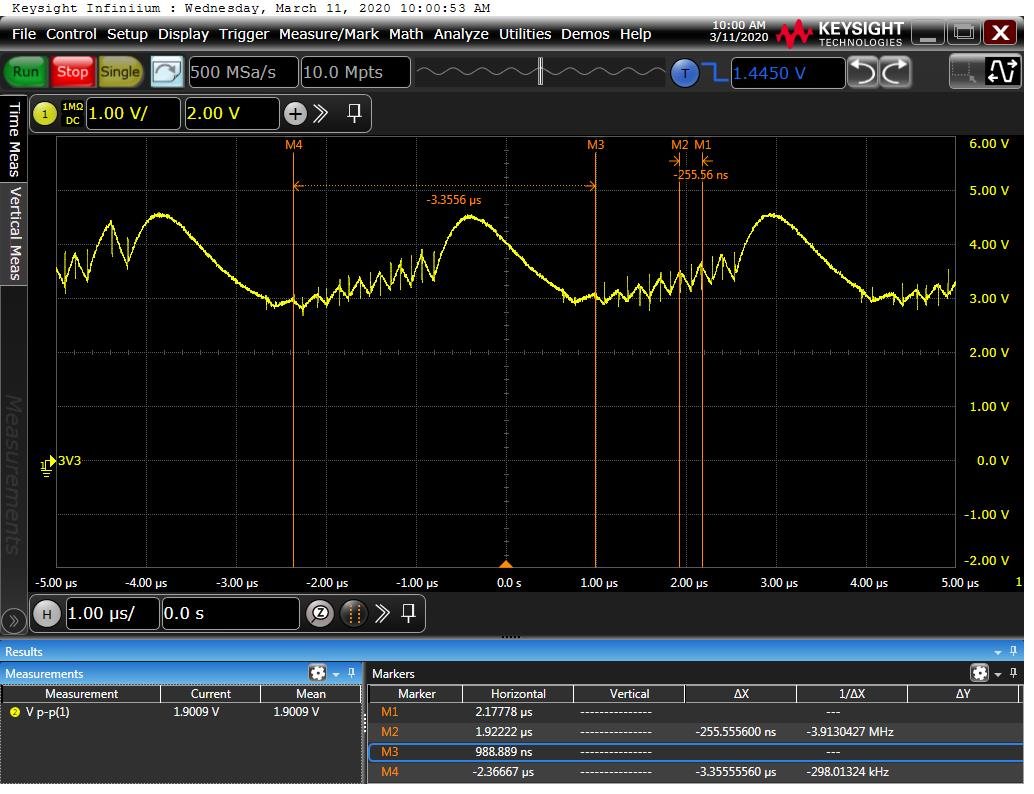Open Measurements panel settings gear
Viewport: 1034px width, 794px height.
click(x=317, y=673)
